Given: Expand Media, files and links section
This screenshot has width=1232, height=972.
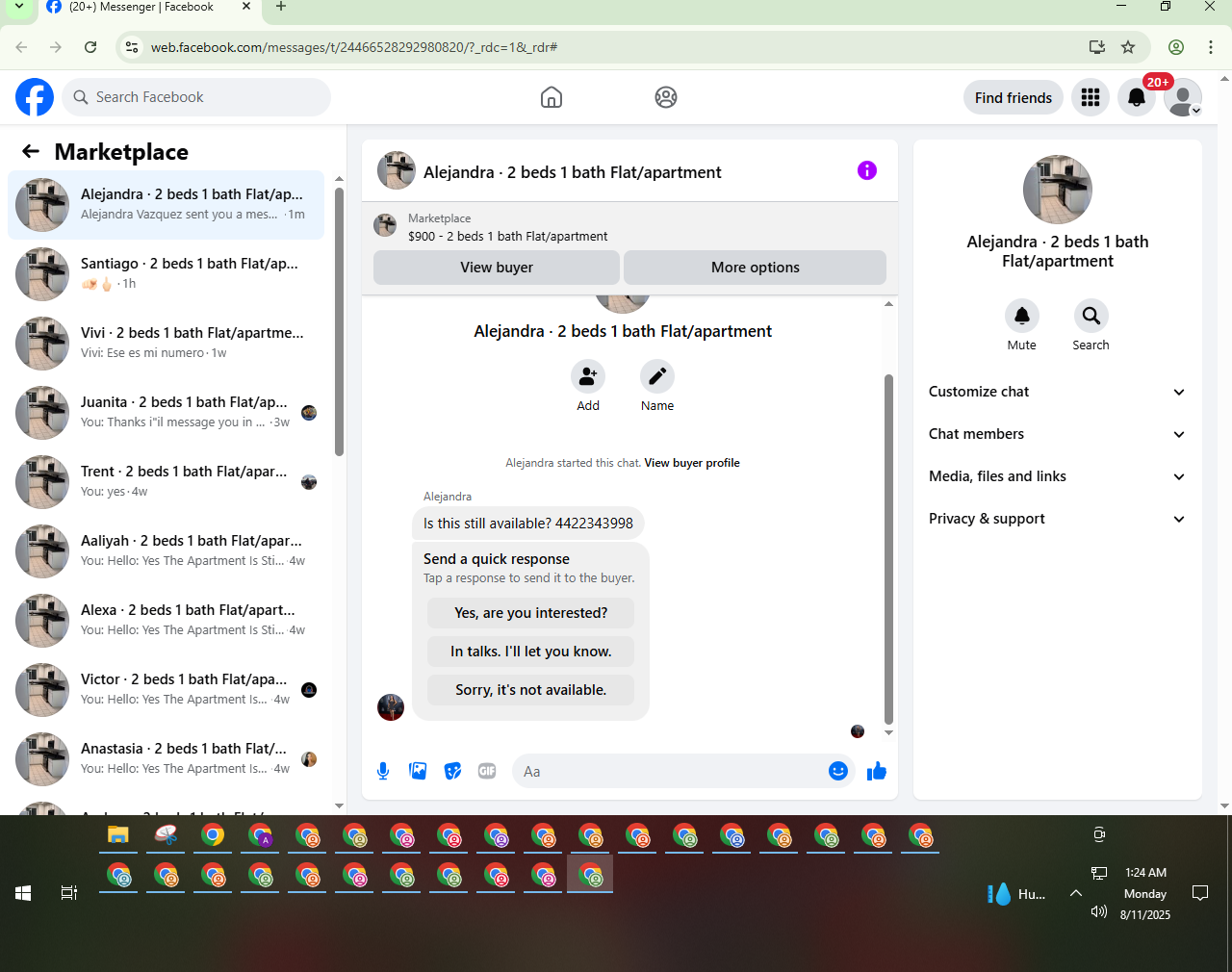Looking at the screenshot, I should tap(1058, 476).
